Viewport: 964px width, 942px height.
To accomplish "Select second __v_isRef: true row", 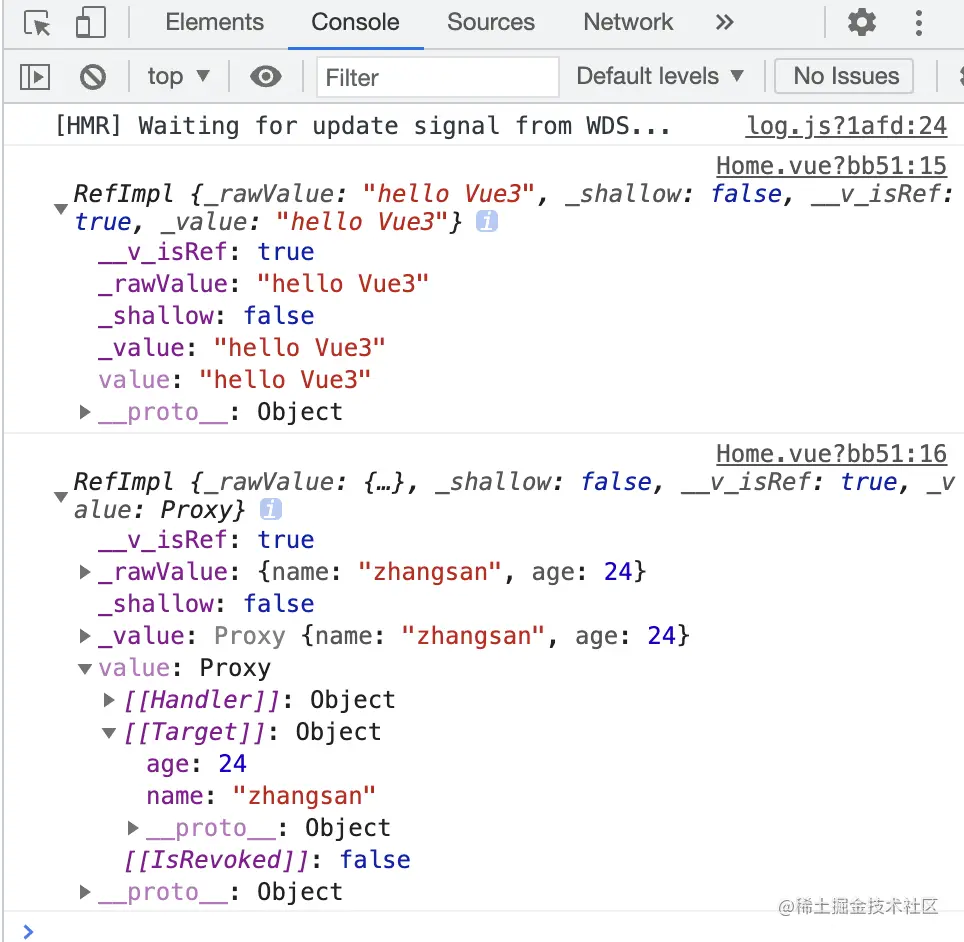I will (207, 540).
